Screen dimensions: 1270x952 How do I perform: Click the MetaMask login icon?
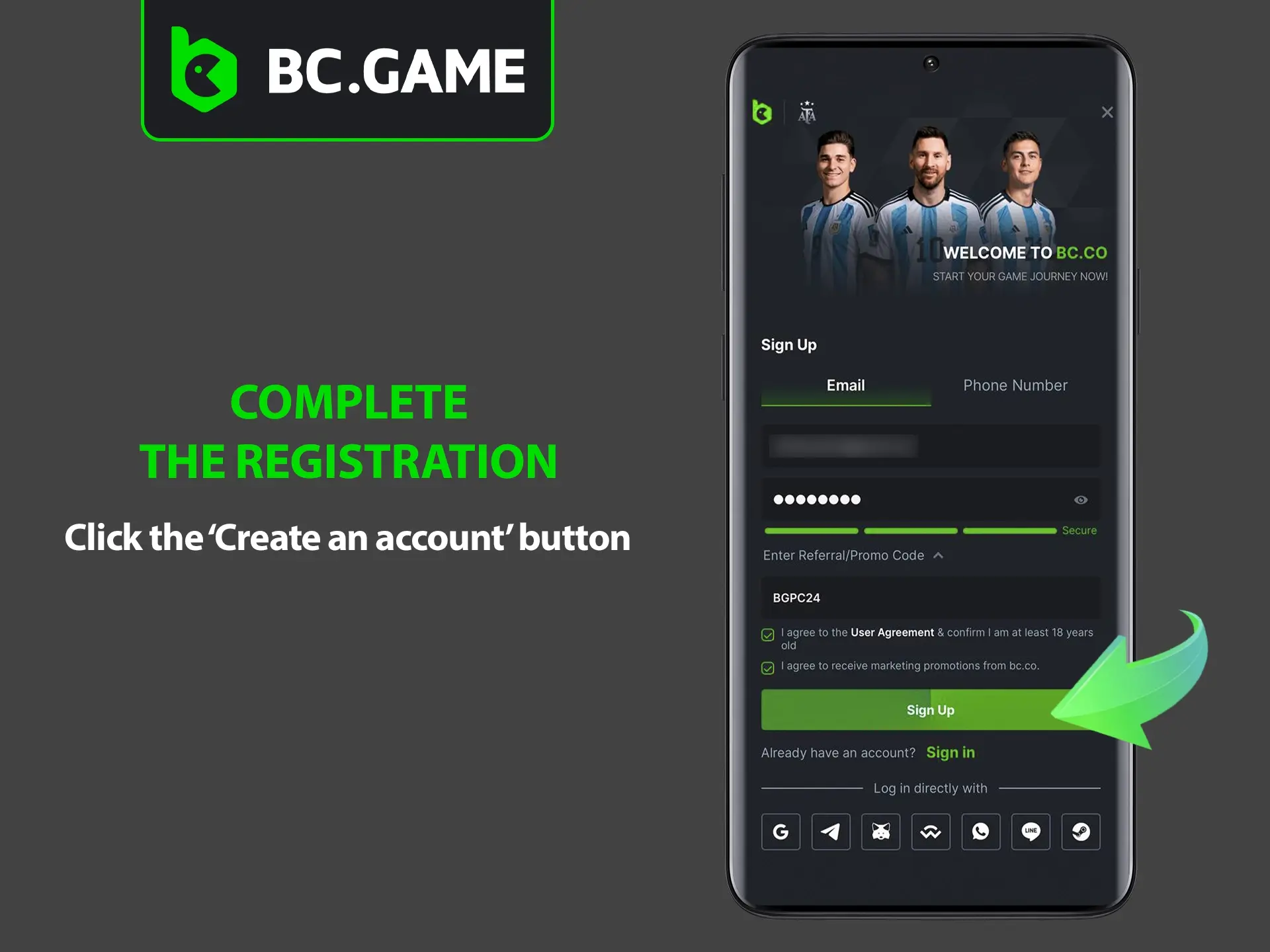880,831
